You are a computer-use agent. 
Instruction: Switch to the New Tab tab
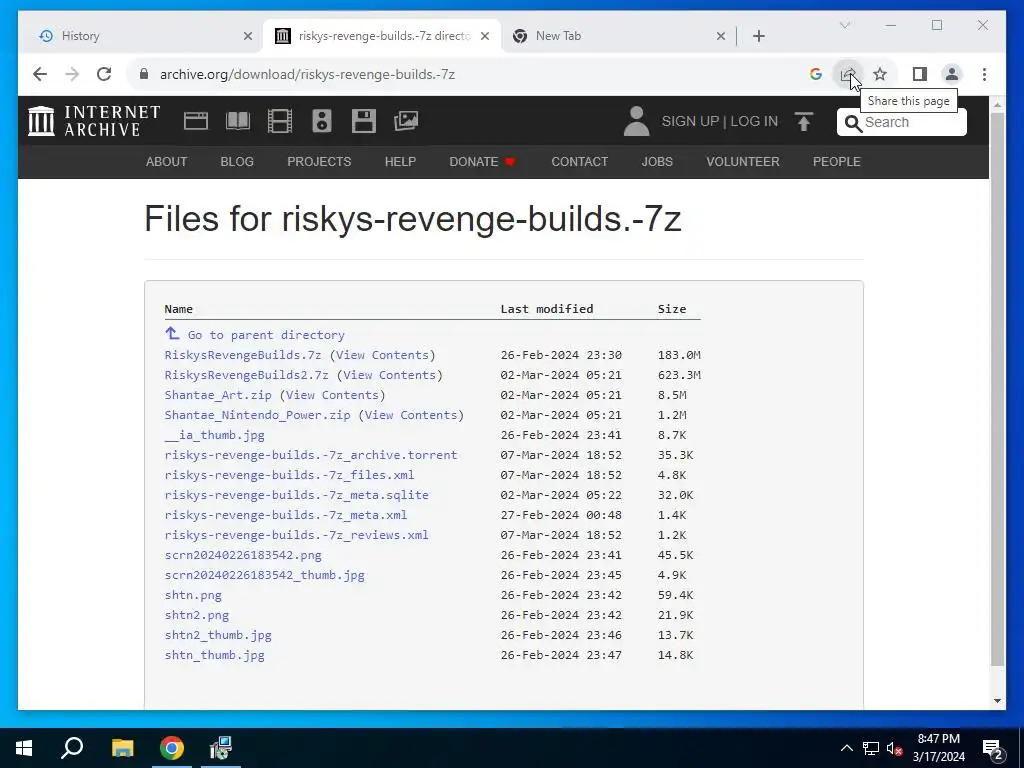[613, 36]
